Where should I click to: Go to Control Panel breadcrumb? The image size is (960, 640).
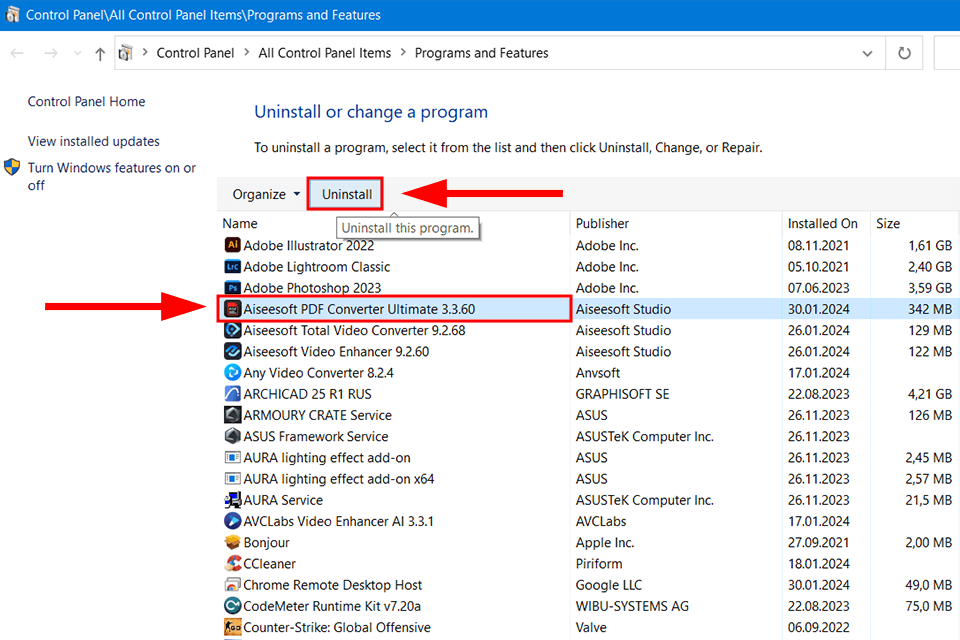195,53
